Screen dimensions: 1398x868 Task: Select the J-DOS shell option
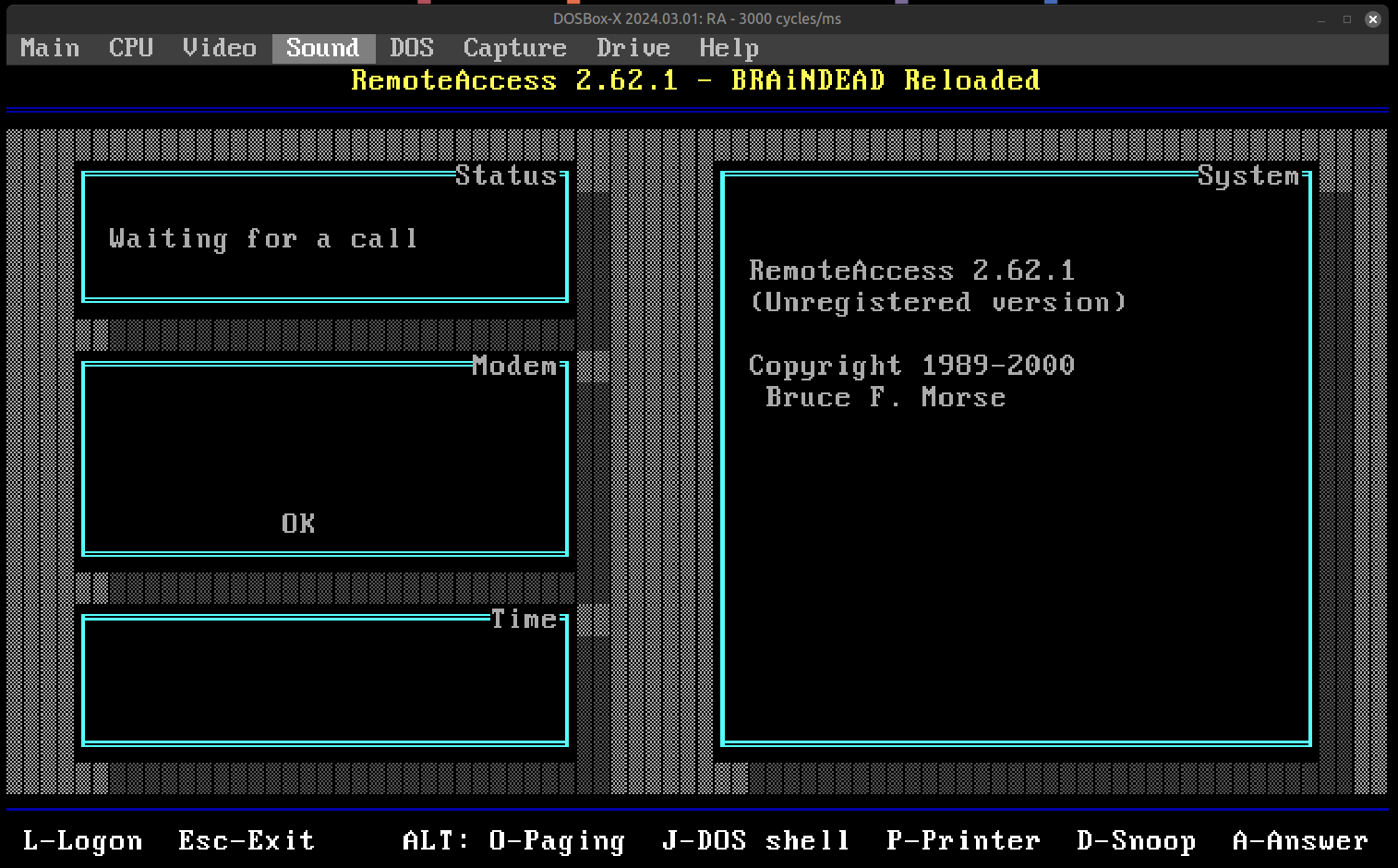755,840
